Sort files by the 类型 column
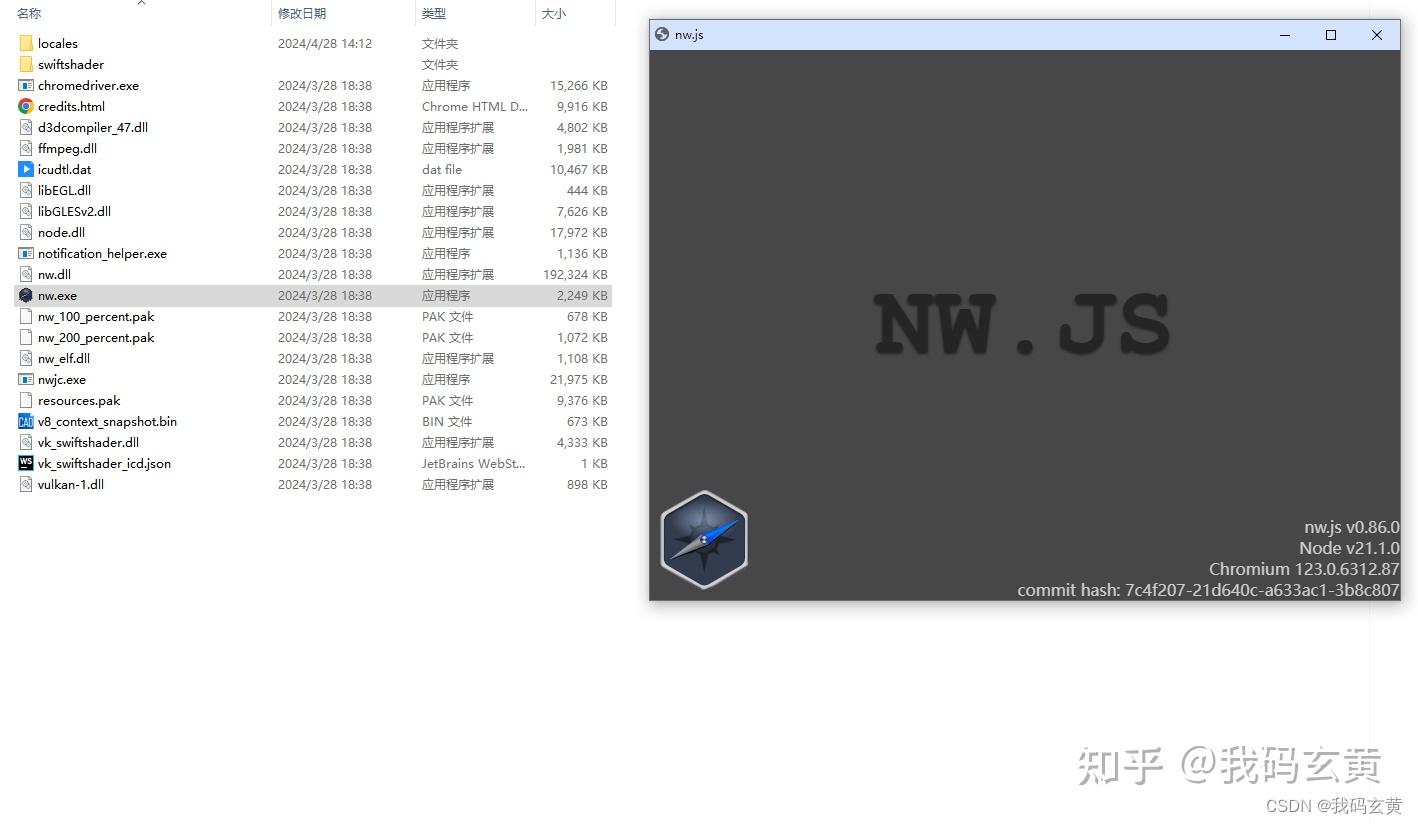The height and width of the screenshot is (824, 1418). point(433,13)
